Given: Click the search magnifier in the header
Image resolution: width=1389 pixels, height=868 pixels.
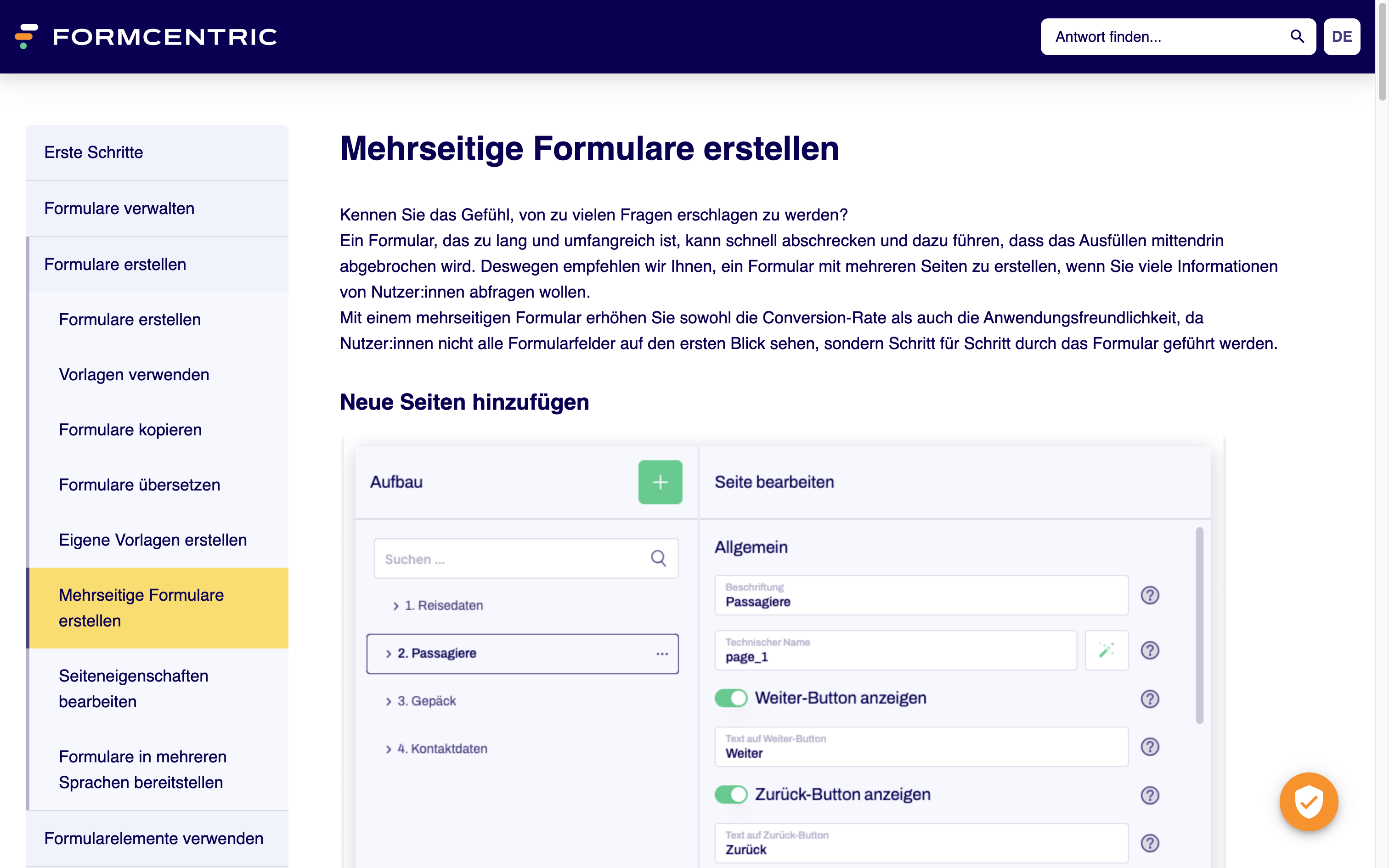Looking at the screenshot, I should point(1296,36).
